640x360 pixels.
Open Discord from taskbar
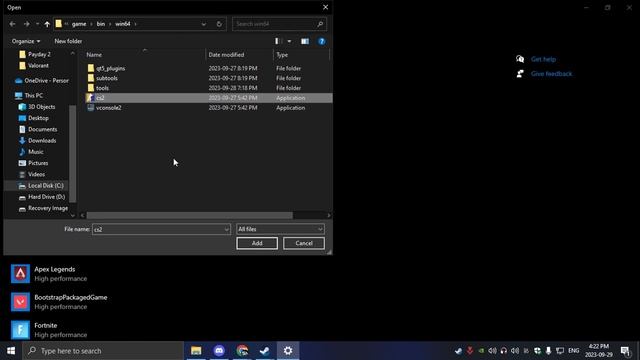[x=219, y=351]
